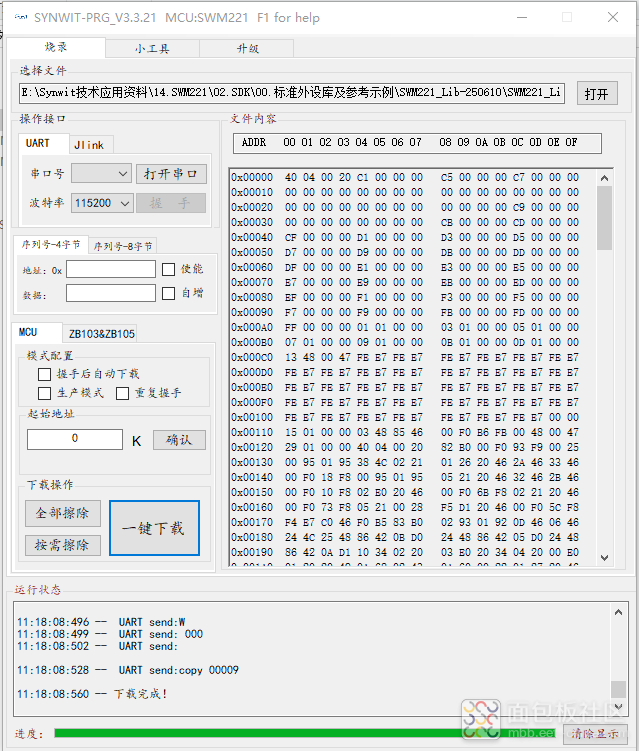Open the 升级 tab

coord(247,48)
